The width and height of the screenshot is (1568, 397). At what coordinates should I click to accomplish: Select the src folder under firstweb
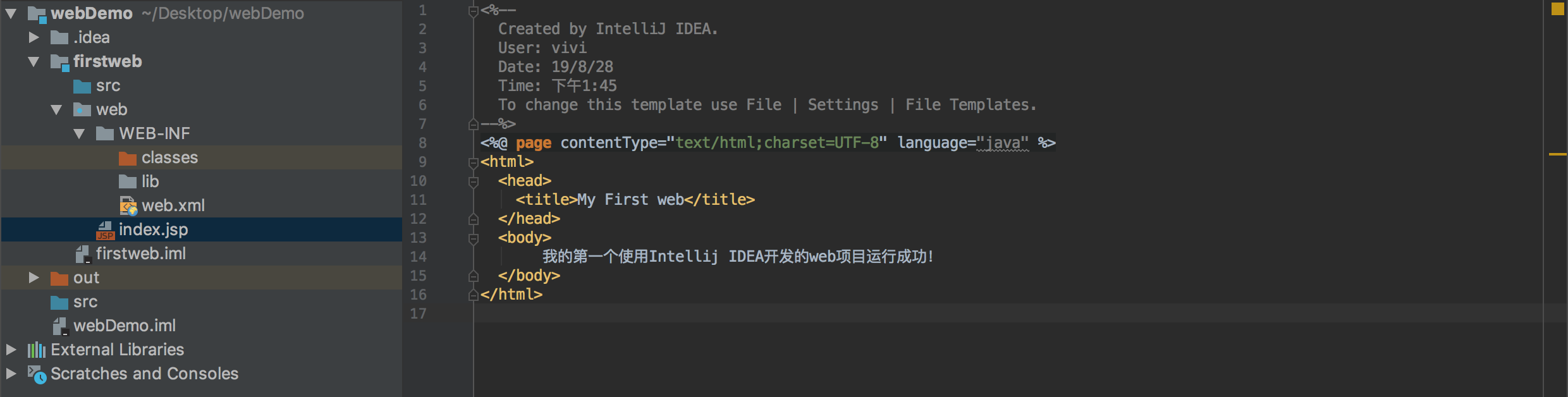tap(107, 85)
